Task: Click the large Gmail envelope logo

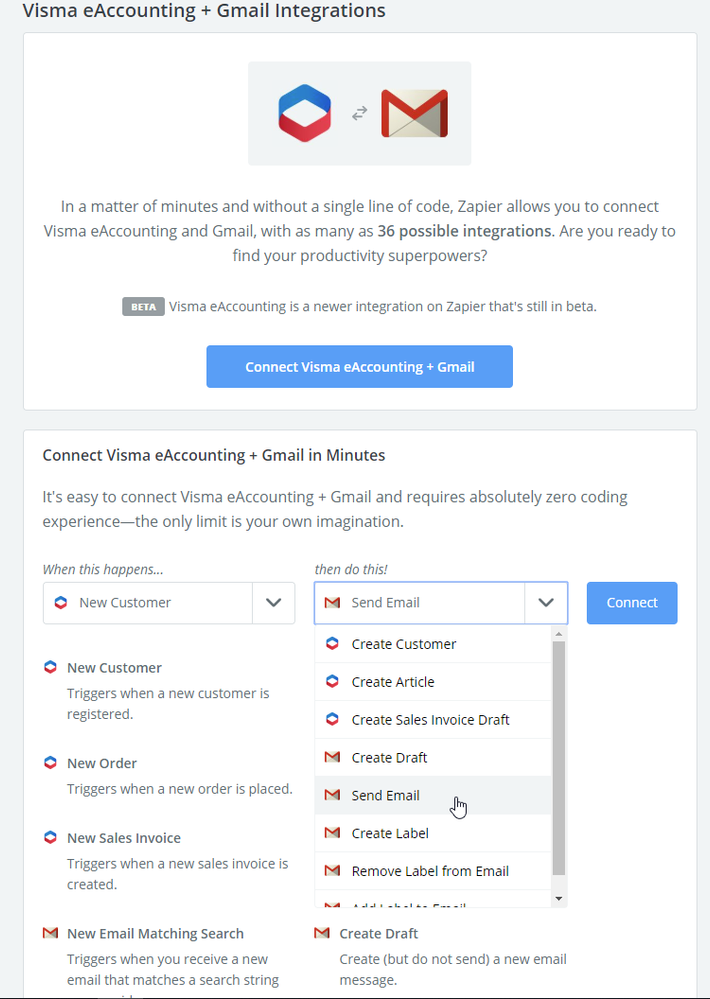Action: pyautogui.click(x=414, y=114)
